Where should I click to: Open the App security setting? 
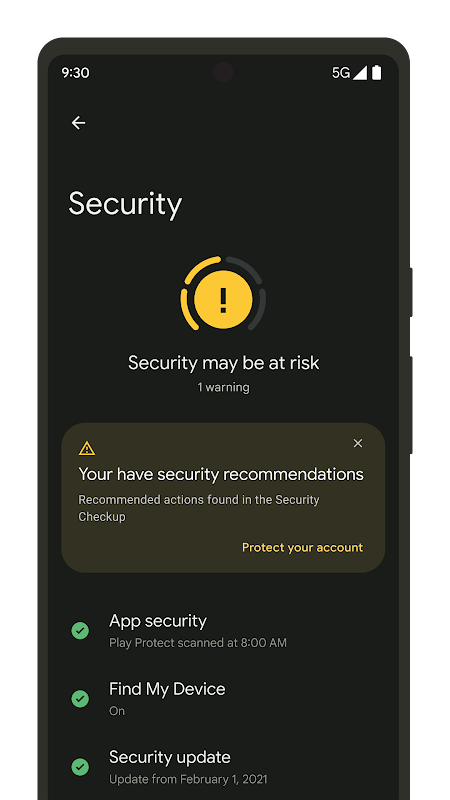[x=223, y=631]
